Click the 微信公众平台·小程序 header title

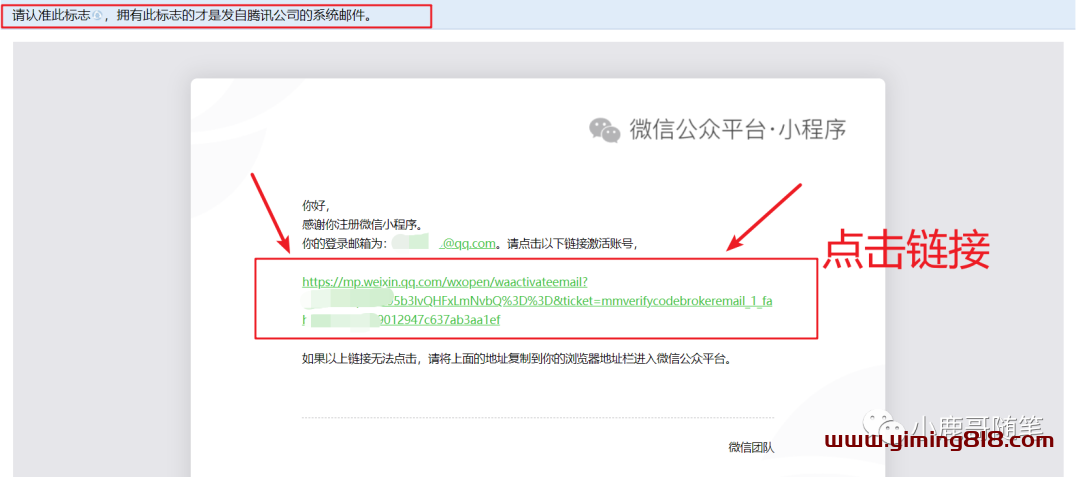pos(738,130)
